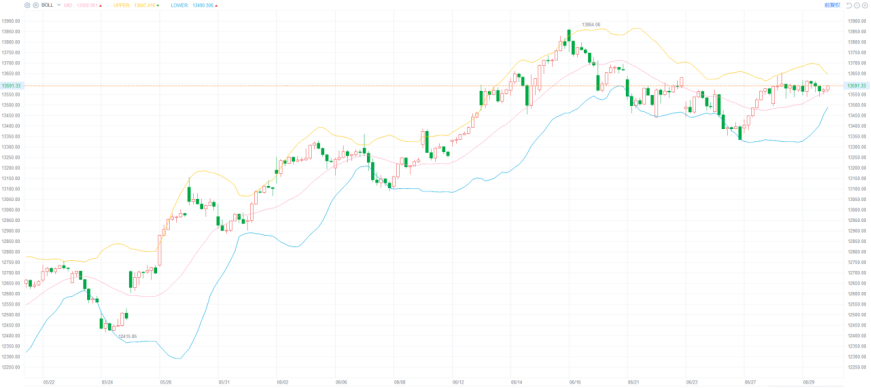The image size is (871, 388).
Task: Click the 06/14 date label
Action: [x=517, y=382]
